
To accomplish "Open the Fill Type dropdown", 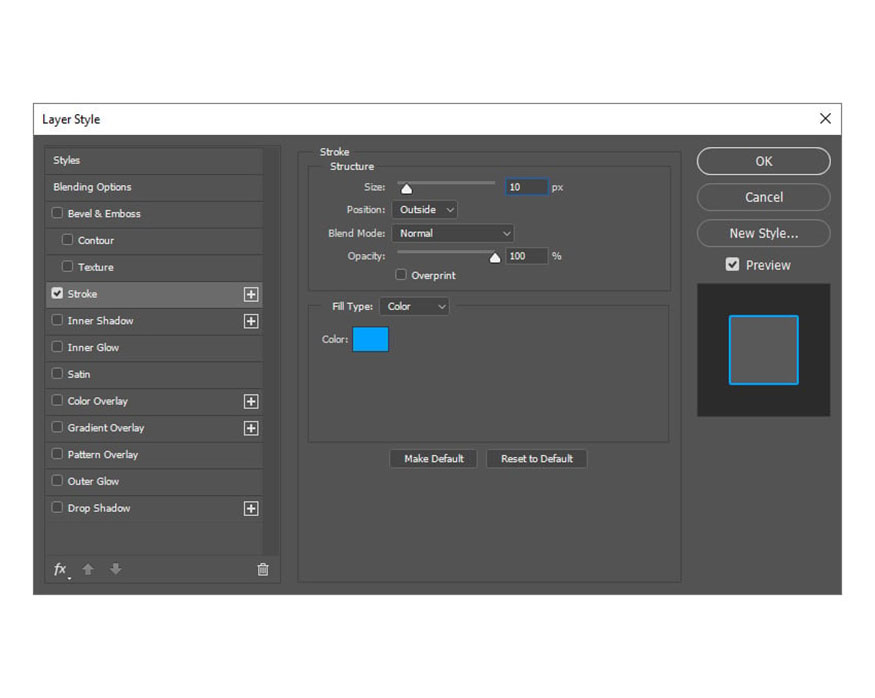I will (x=414, y=307).
